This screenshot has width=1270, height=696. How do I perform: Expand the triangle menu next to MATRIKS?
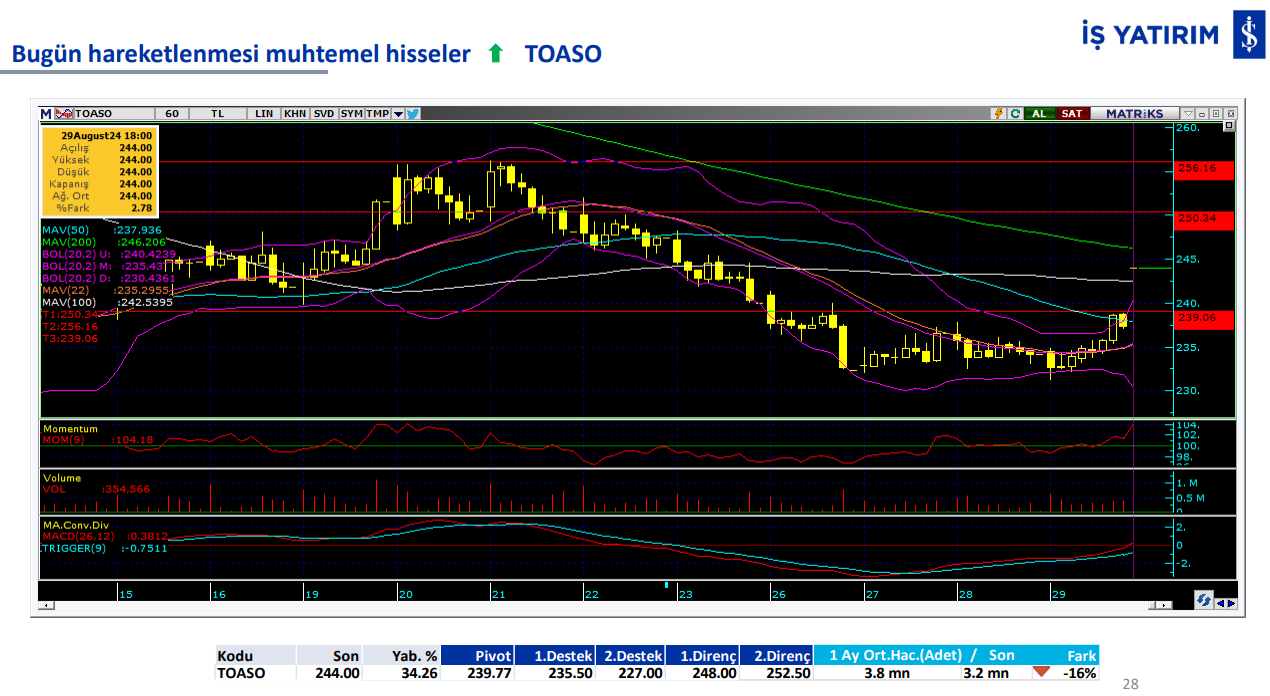click(1187, 114)
